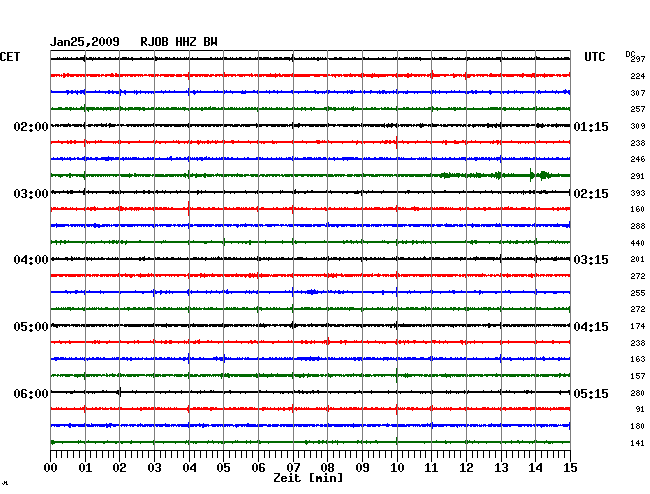Click minute tick label "10"

coord(397,468)
